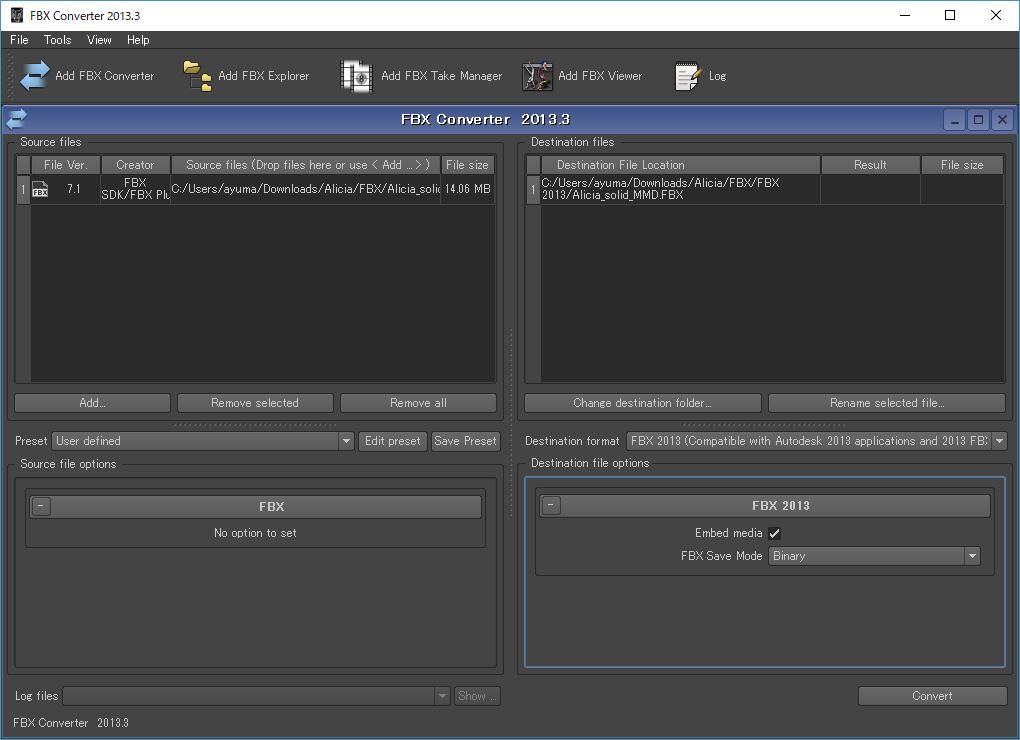1020x740 pixels.
Task: Open the File menu
Action: [19, 40]
